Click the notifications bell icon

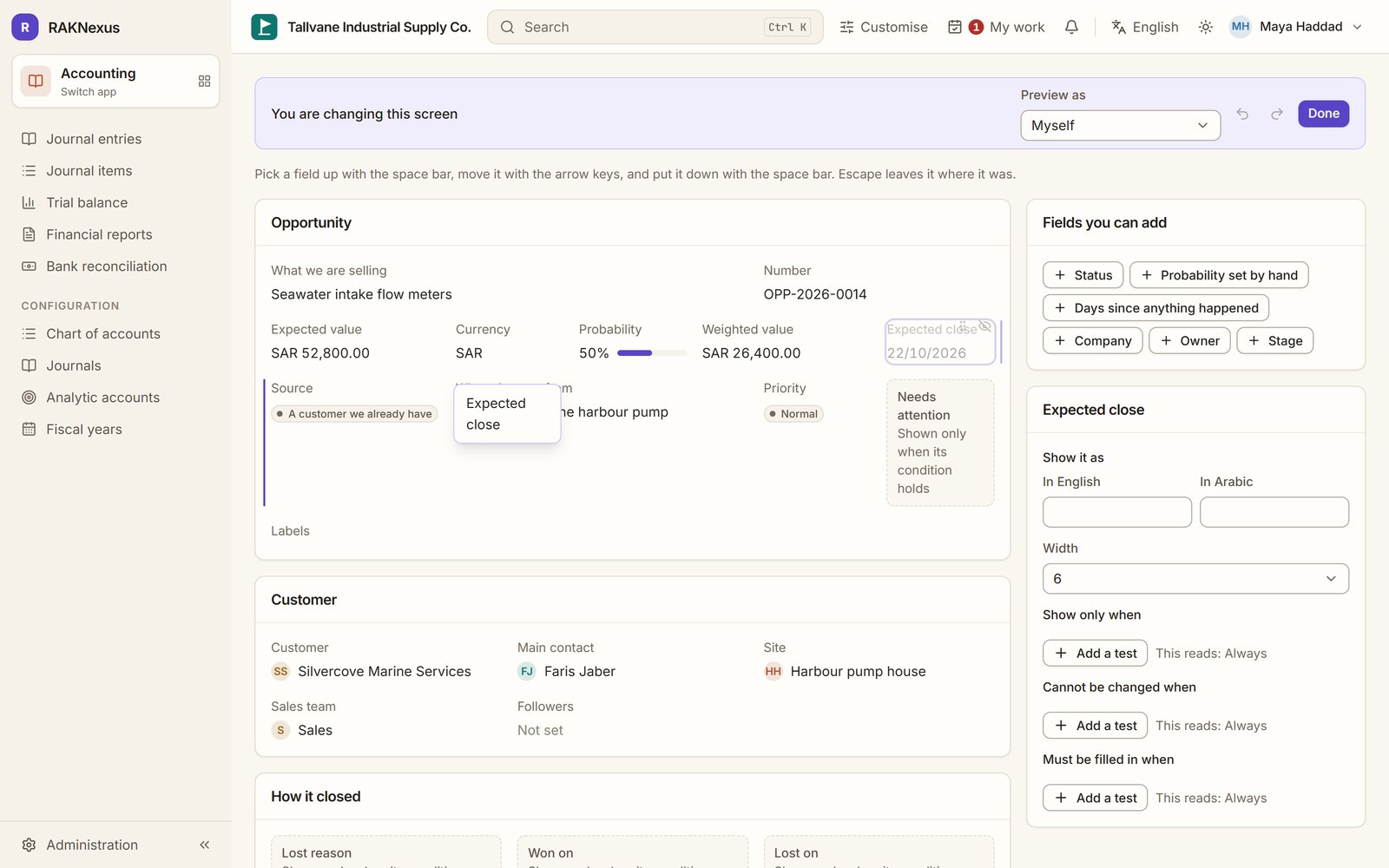(x=1071, y=27)
